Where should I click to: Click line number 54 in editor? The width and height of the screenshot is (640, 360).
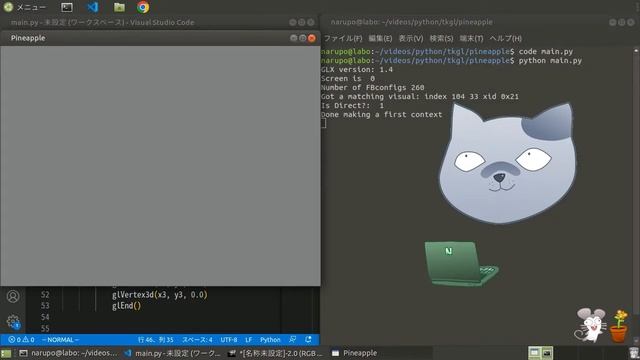click(x=45, y=317)
